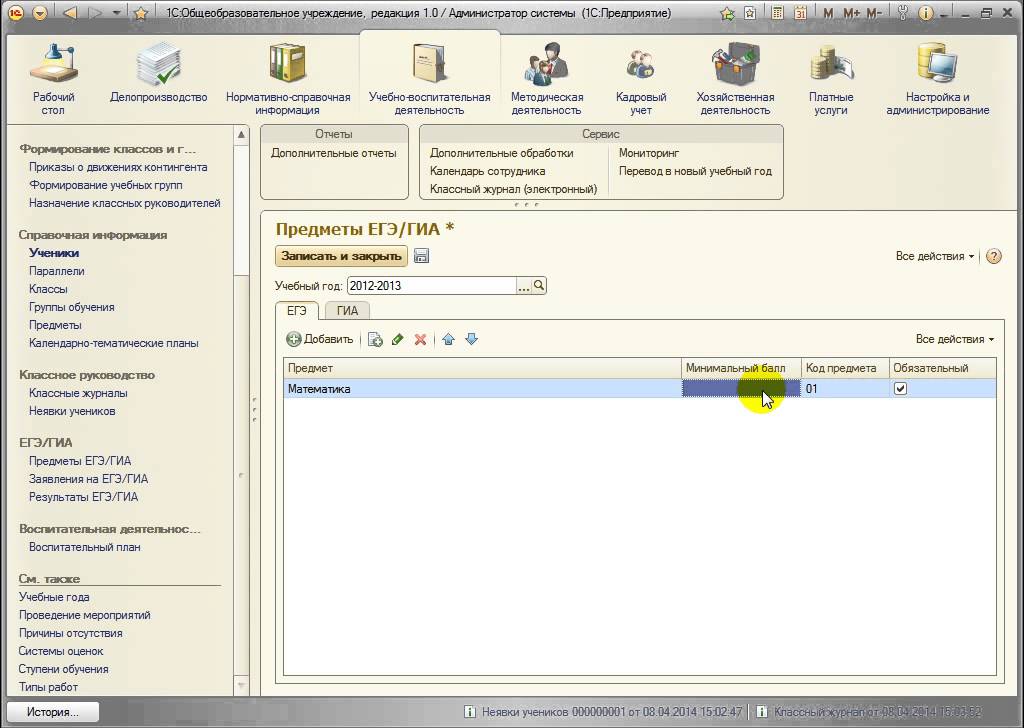Select the ЕГЭ tab
This screenshot has width=1024, height=728.
coord(297,310)
